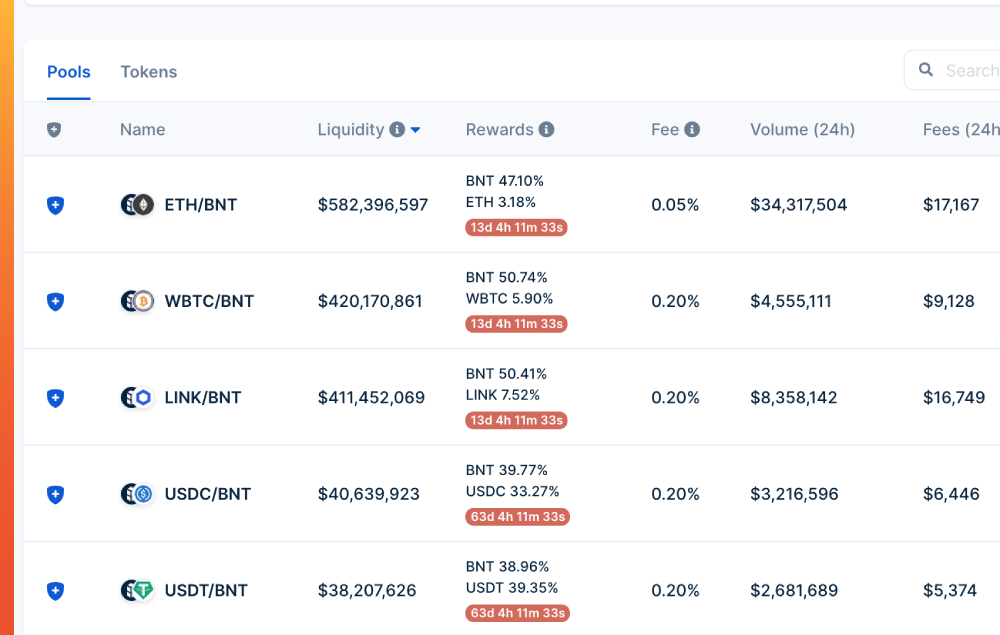The width and height of the screenshot is (1000, 635).
Task: Select fees value $9,128
Action: click(948, 301)
